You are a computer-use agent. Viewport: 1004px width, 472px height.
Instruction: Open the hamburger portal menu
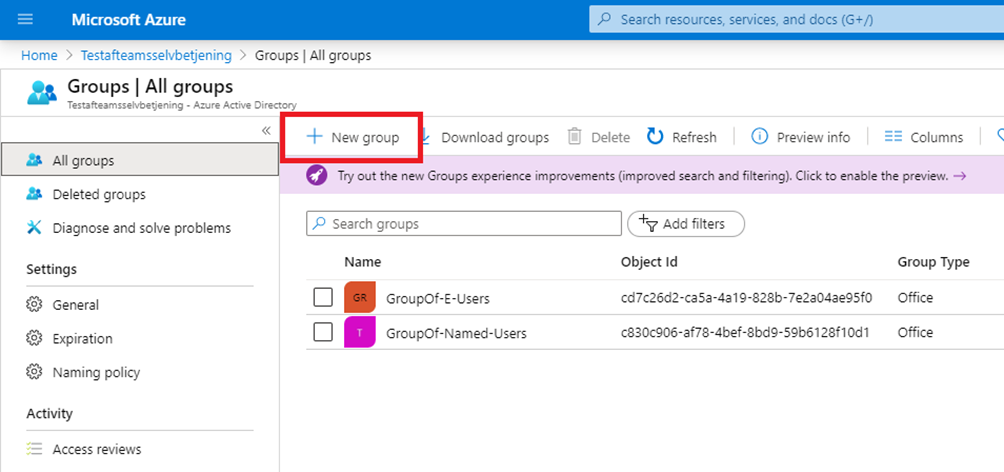pos(26,19)
